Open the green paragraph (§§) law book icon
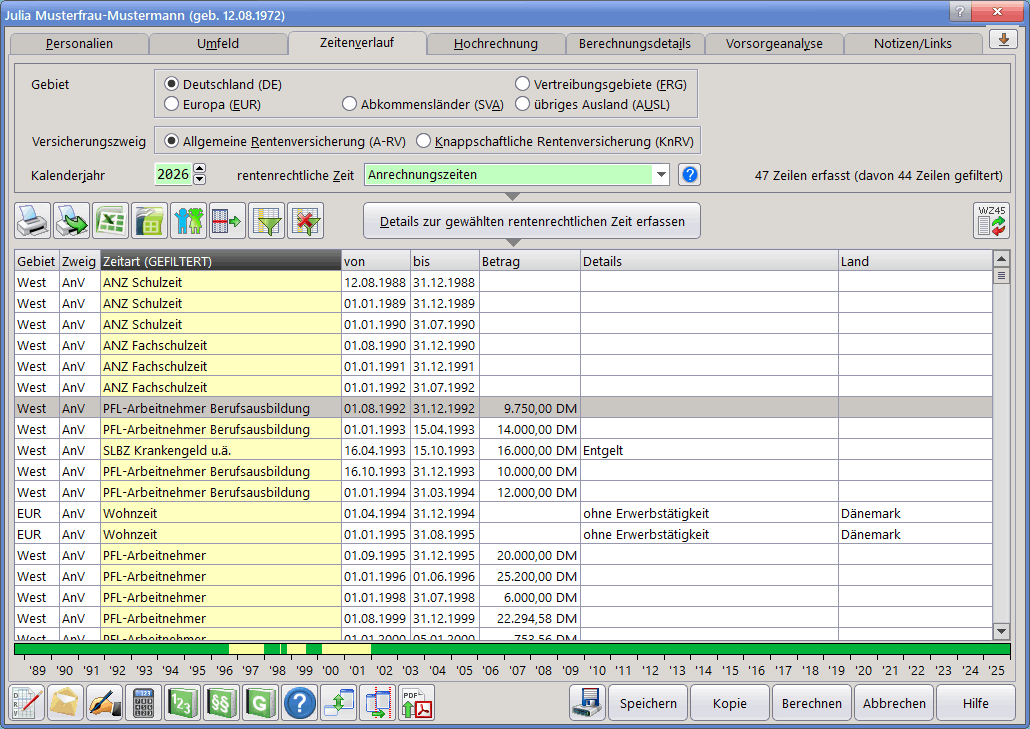Viewport: 1030px width, 729px height. 221,703
